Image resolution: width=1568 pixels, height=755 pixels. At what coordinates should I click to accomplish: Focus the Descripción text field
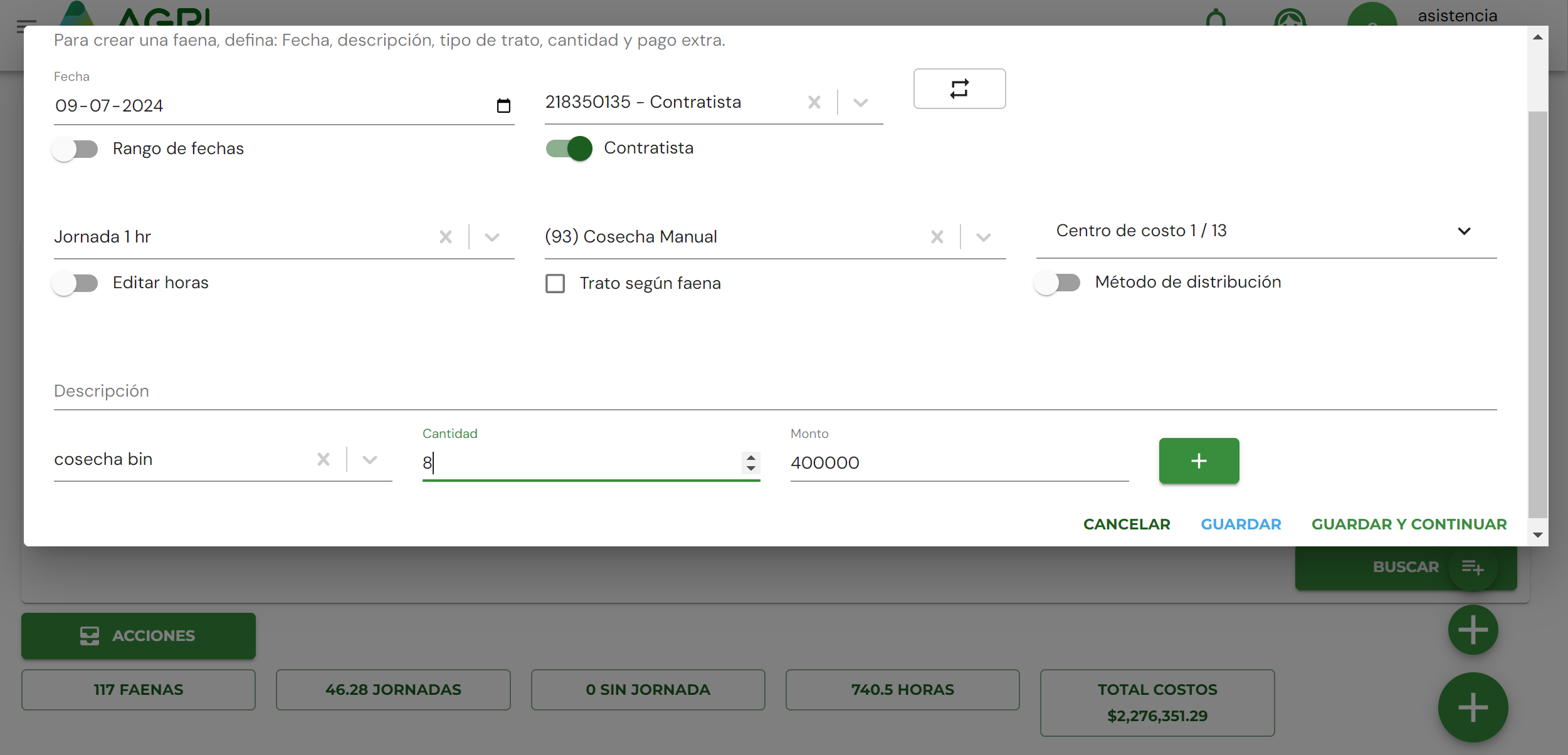(x=775, y=391)
